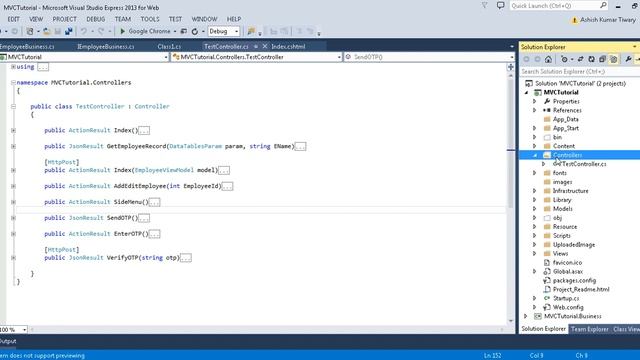Click the Undo arrow in the toolbar
This screenshot has height=360, width=640.
point(83,31)
